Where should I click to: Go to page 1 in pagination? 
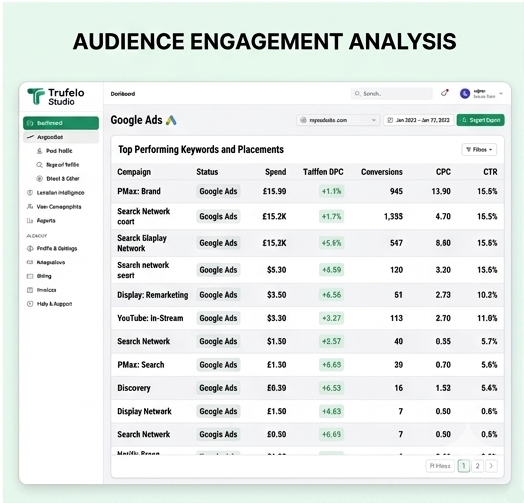point(464,466)
